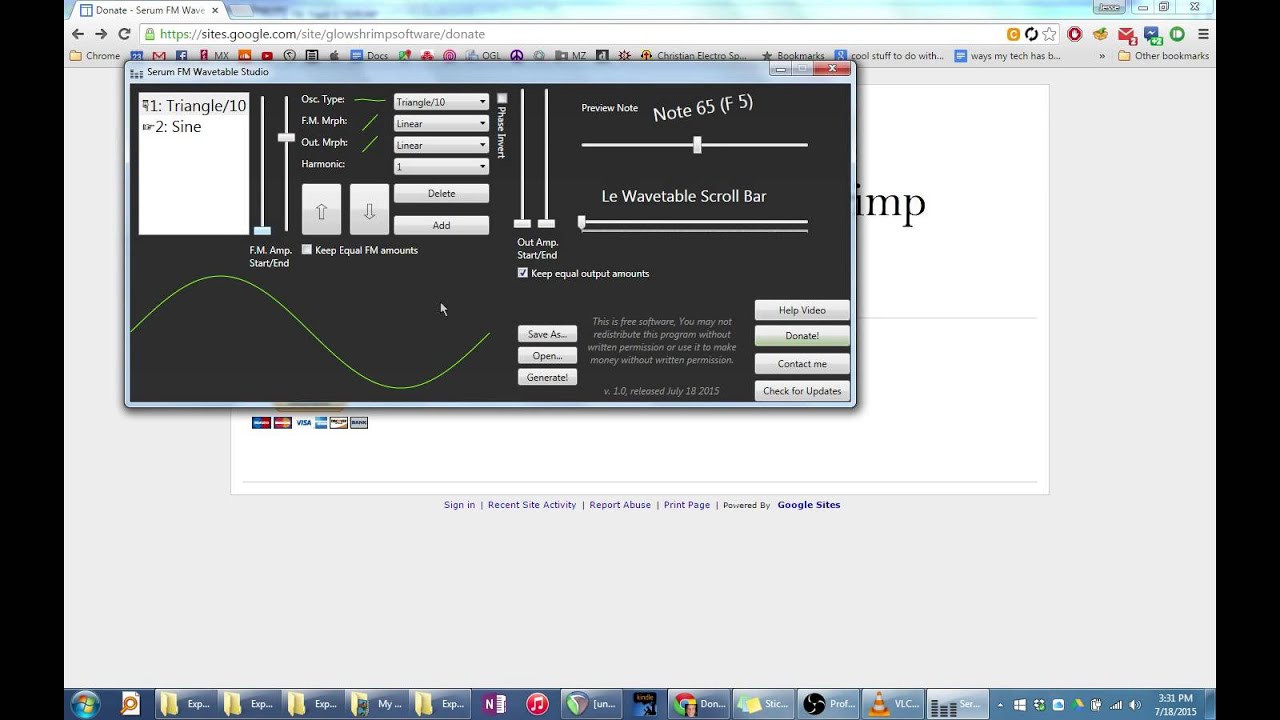The height and width of the screenshot is (720, 1280).
Task: Click the Serum FM Wavetable taskbar button
Action: click(x=958, y=704)
